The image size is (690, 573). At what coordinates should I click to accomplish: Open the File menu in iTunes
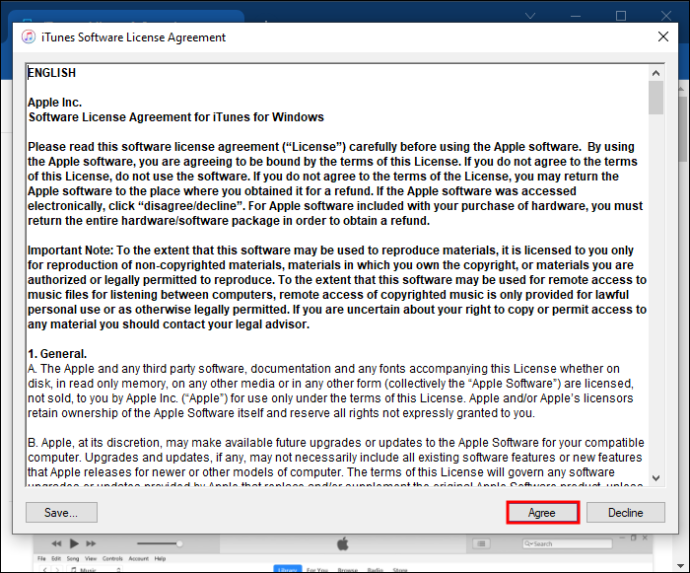pyautogui.click(x=41, y=558)
